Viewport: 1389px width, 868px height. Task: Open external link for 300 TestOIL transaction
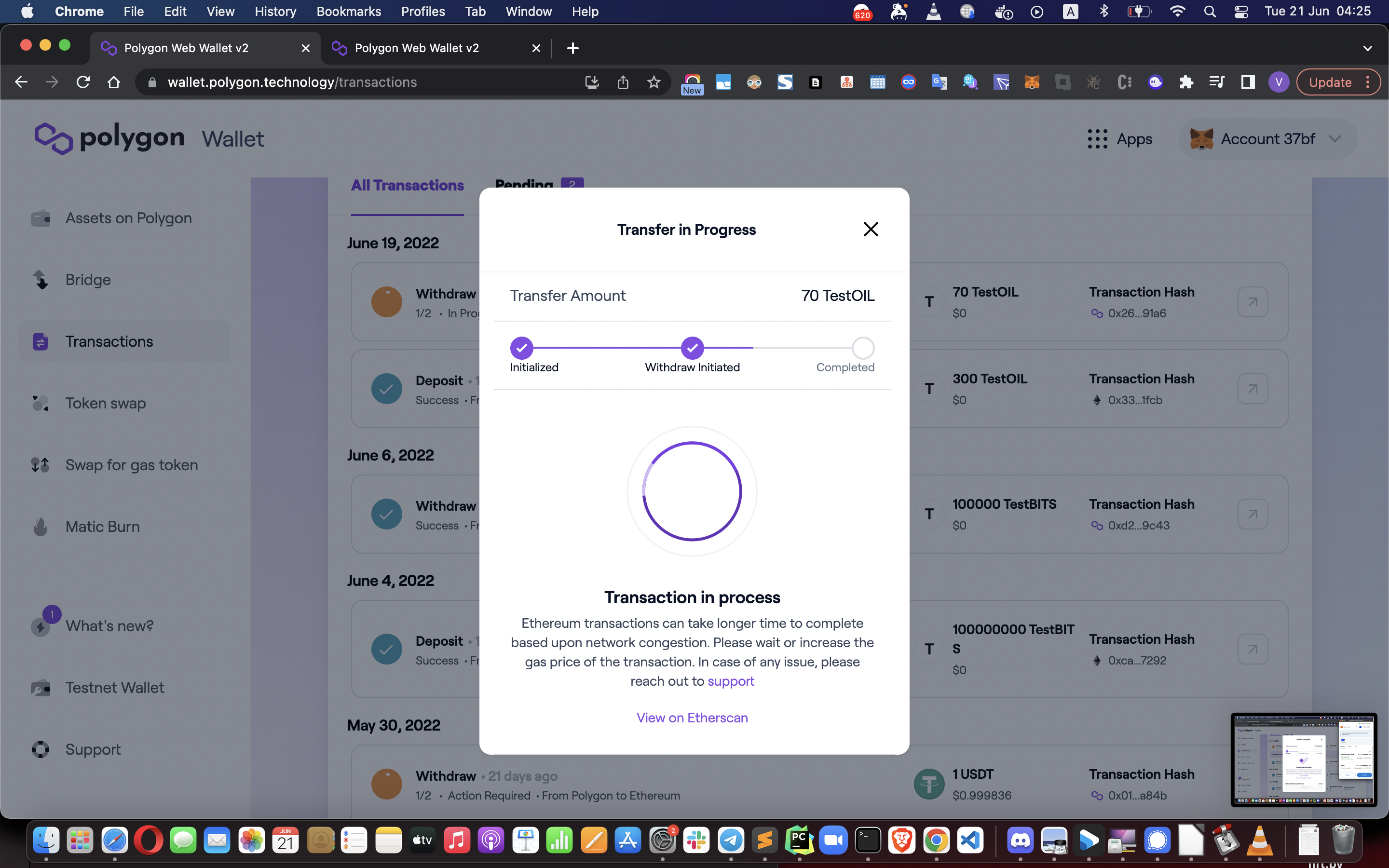pyautogui.click(x=1252, y=389)
